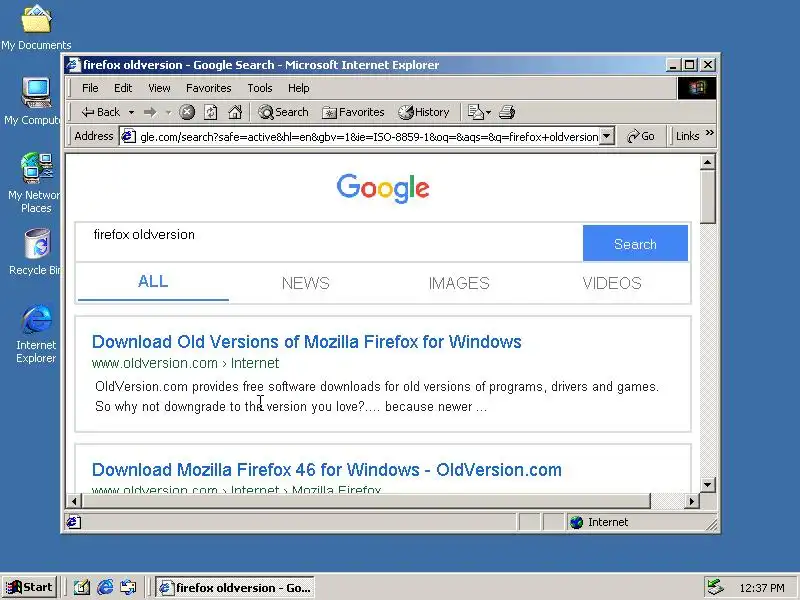Open the Tools menu

[x=260, y=88]
